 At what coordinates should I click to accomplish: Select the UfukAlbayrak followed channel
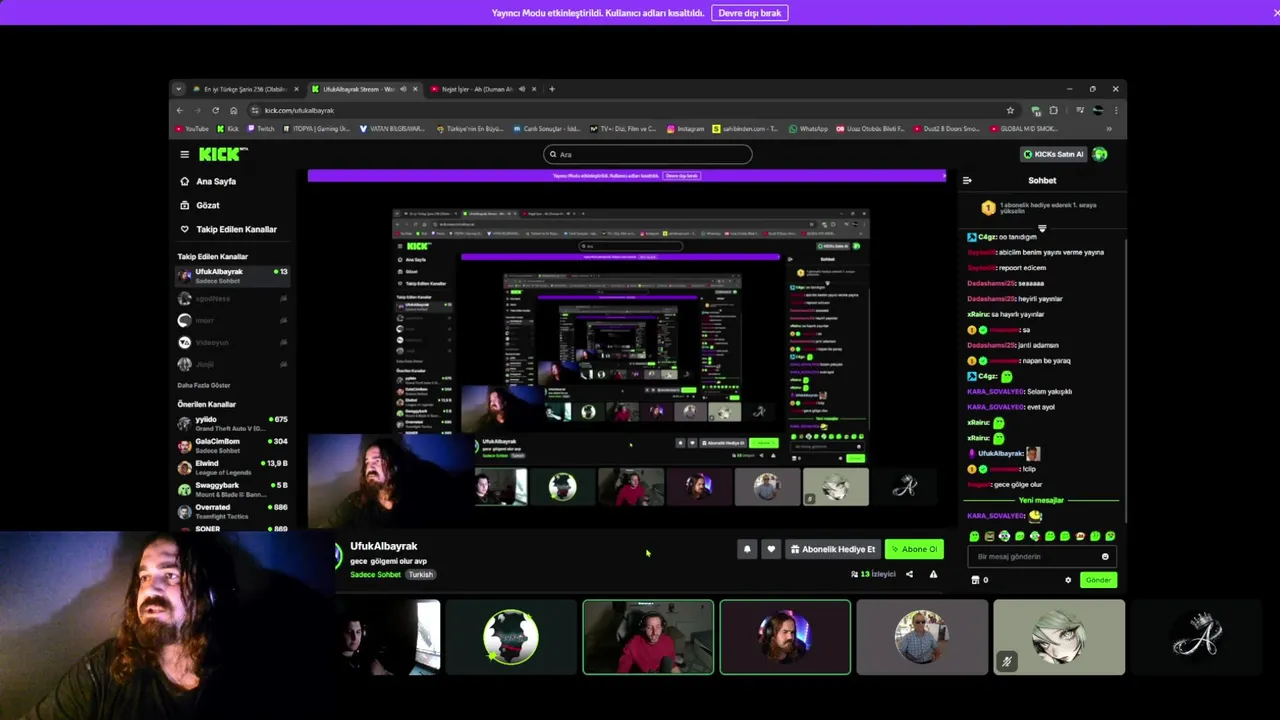(233, 276)
